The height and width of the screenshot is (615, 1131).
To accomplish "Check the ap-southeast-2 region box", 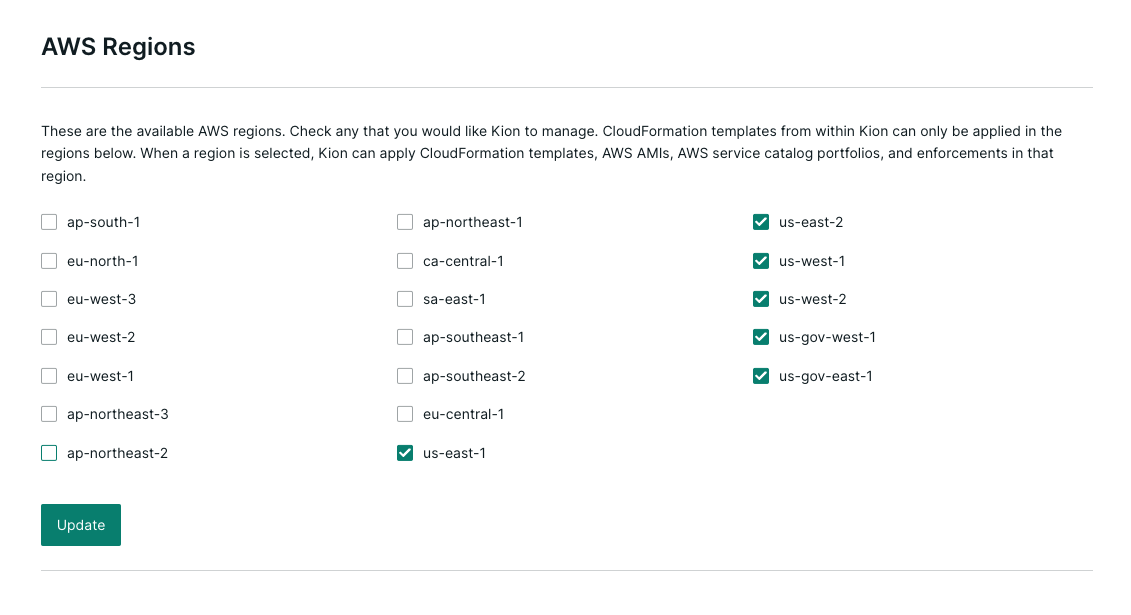I will [x=405, y=376].
